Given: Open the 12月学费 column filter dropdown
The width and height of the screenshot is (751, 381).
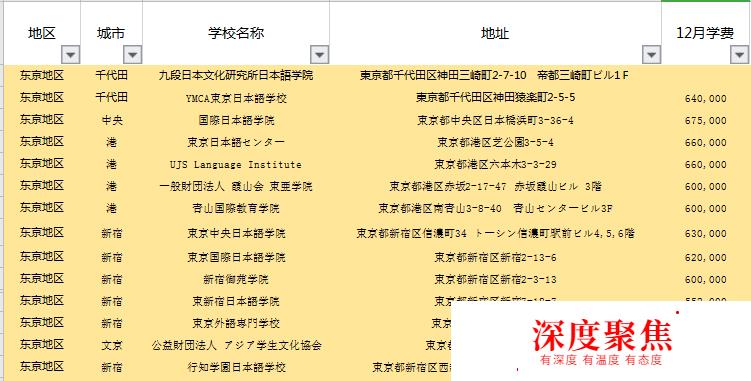Looking at the screenshot, I should click(740, 55).
